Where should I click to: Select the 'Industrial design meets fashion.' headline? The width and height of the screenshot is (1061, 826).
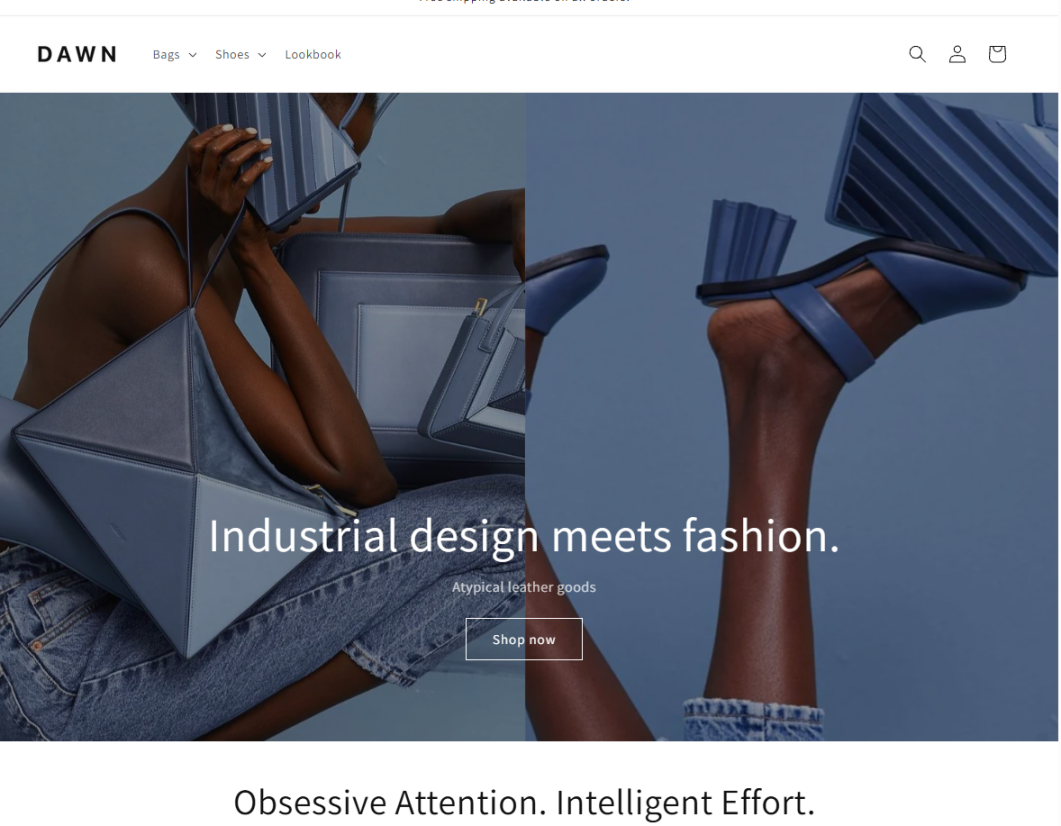point(524,536)
